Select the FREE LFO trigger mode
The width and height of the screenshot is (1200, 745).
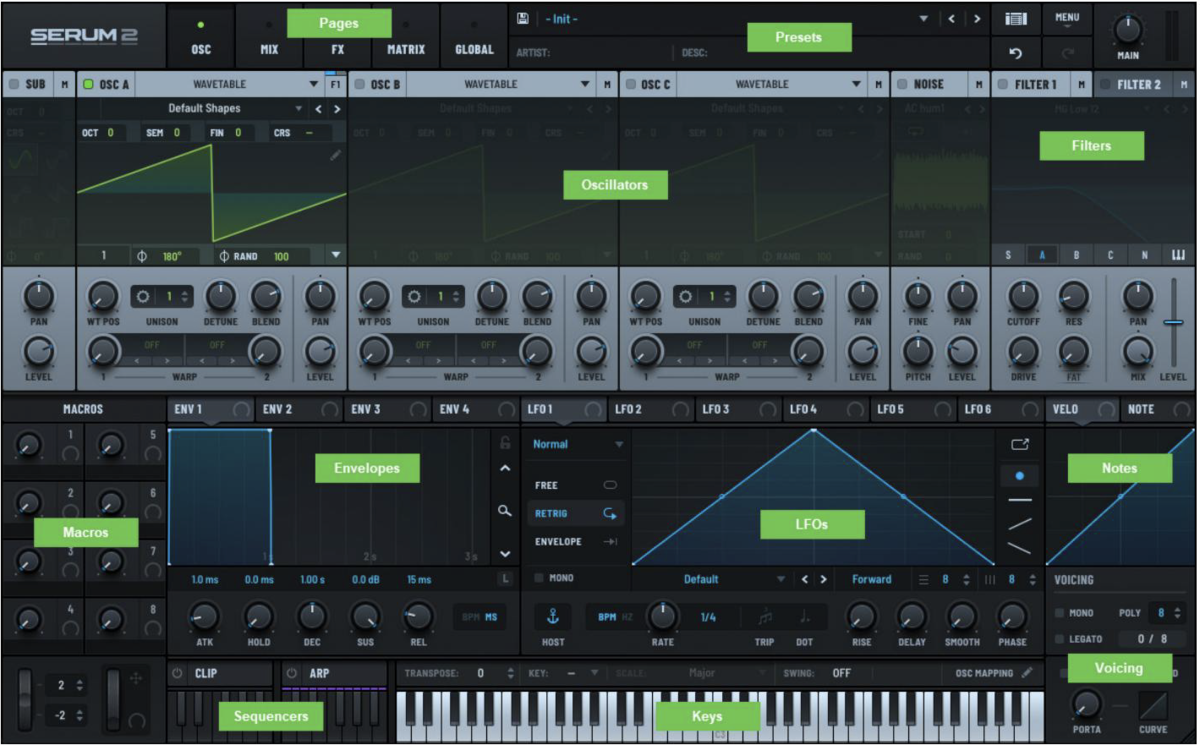pyautogui.click(x=575, y=485)
